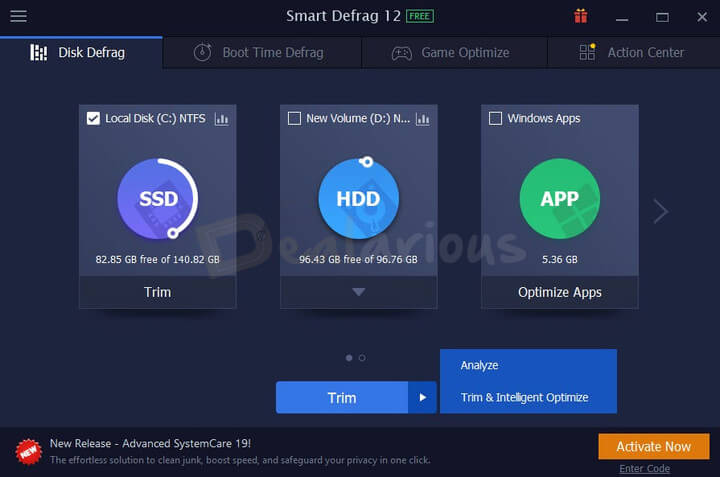Viewport: 720px width, 477px height.
Task: Uncheck the Local Disk (C:) checkbox
Action: [x=93, y=118]
